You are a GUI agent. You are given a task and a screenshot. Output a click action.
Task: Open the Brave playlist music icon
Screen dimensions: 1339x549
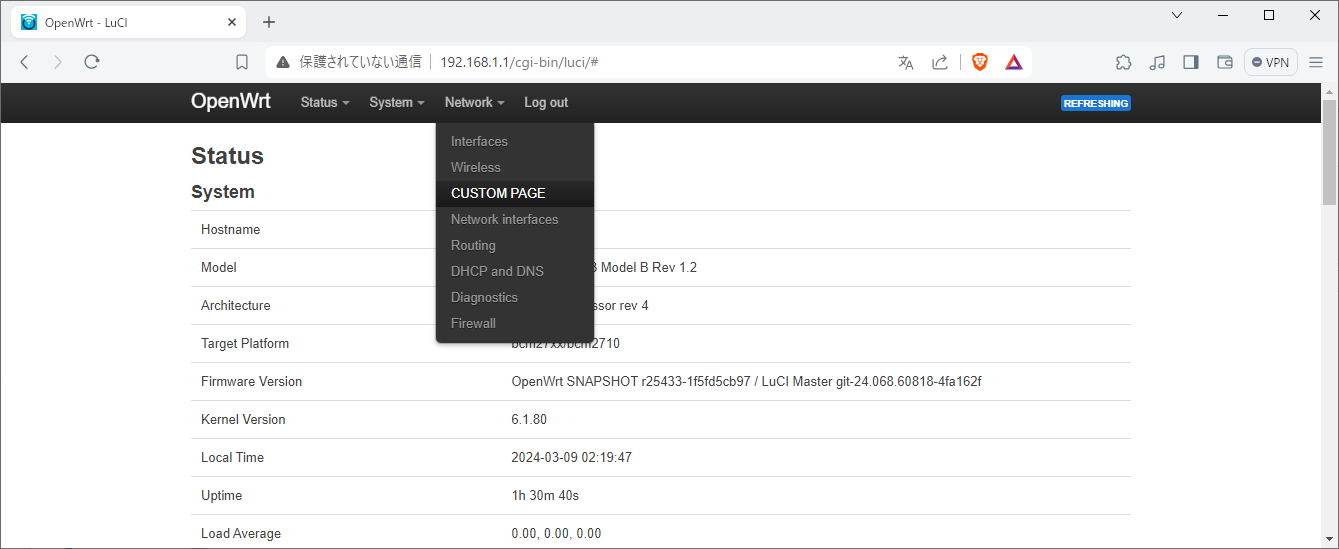tap(1157, 62)
